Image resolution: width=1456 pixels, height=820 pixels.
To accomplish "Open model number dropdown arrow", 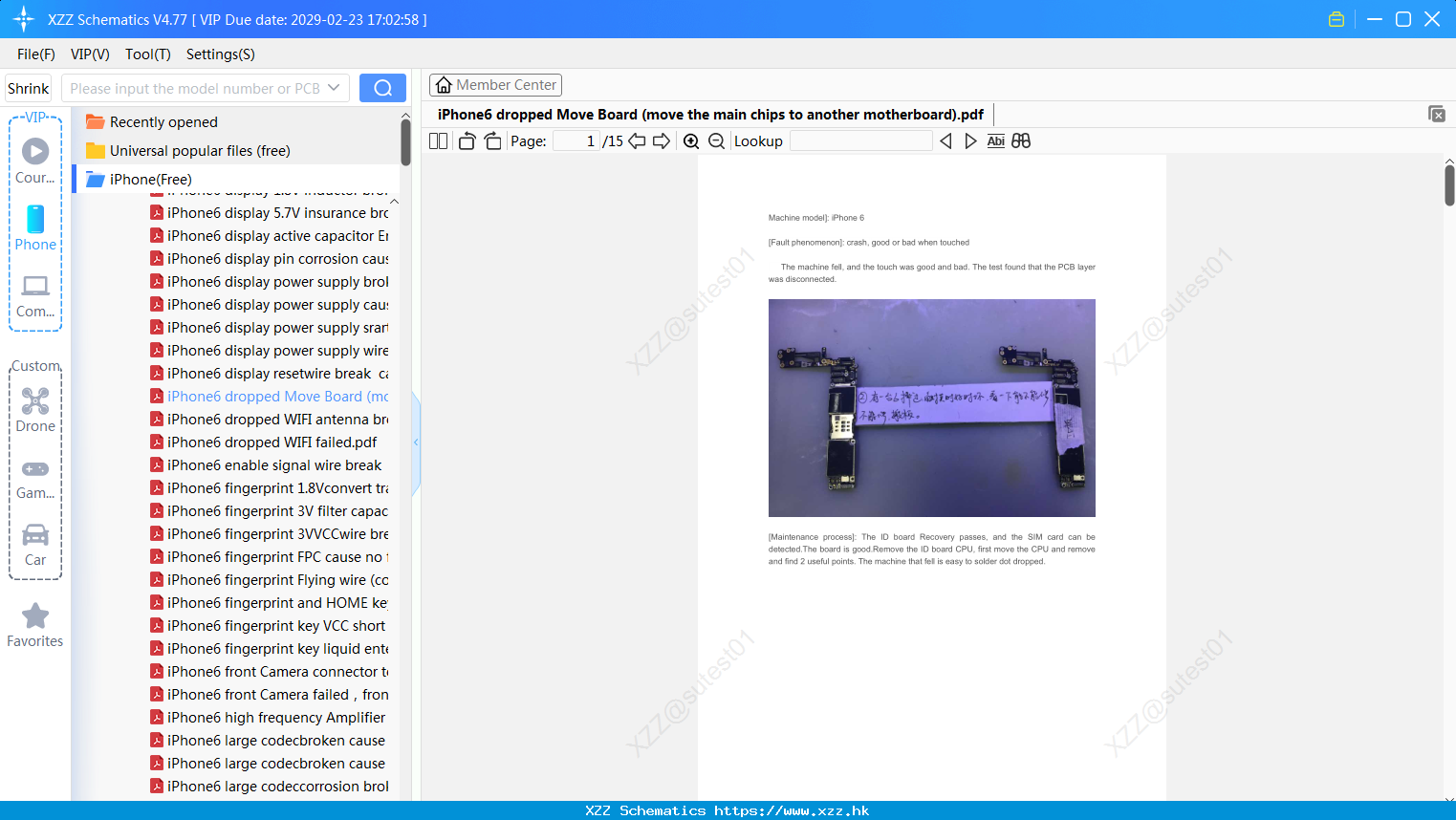I will coord(334,88).
